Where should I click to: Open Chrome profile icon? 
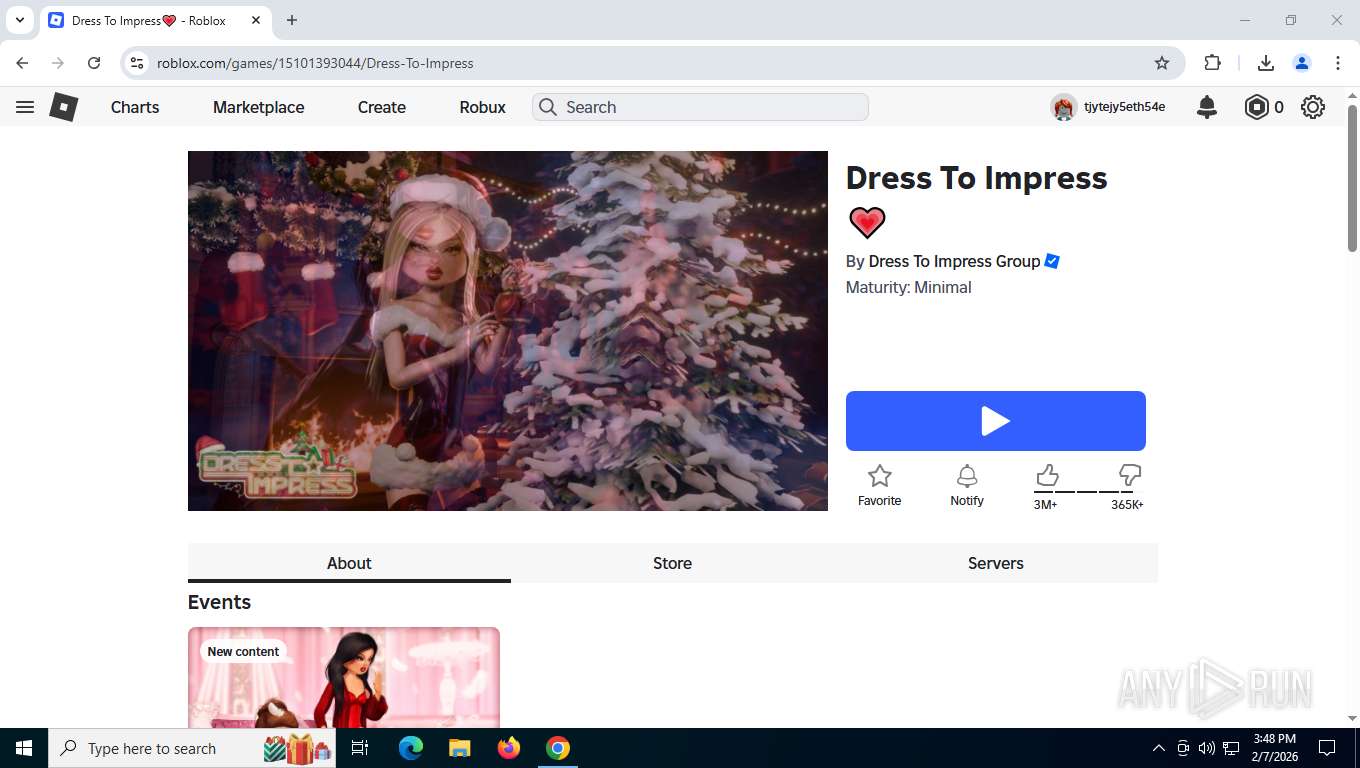(1302, 63)
